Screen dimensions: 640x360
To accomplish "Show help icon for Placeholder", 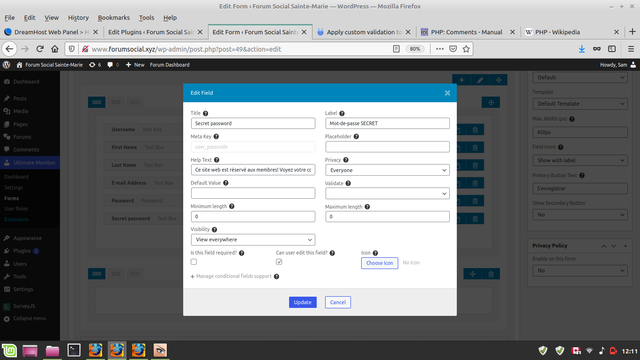I will (356, 137).
